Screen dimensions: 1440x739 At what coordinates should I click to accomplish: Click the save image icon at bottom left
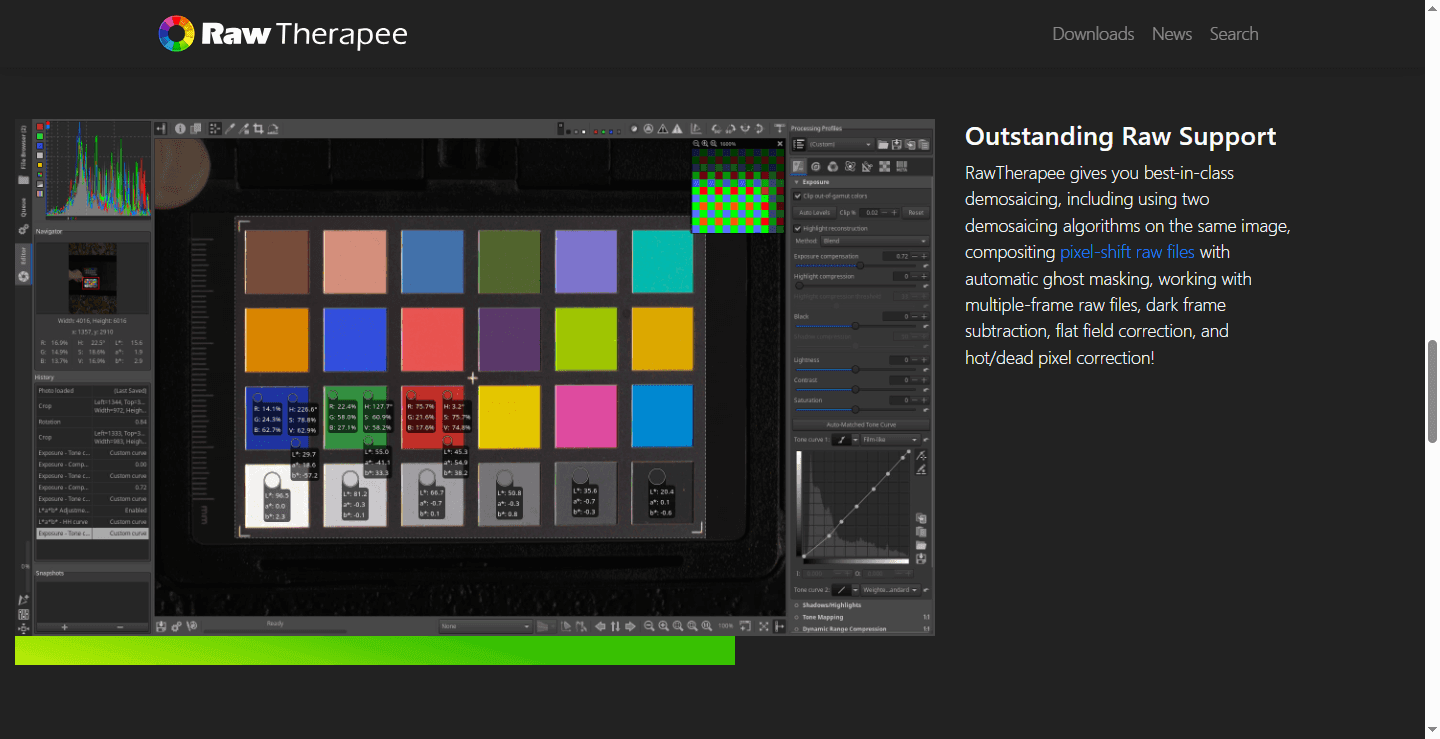pos(161,626)
